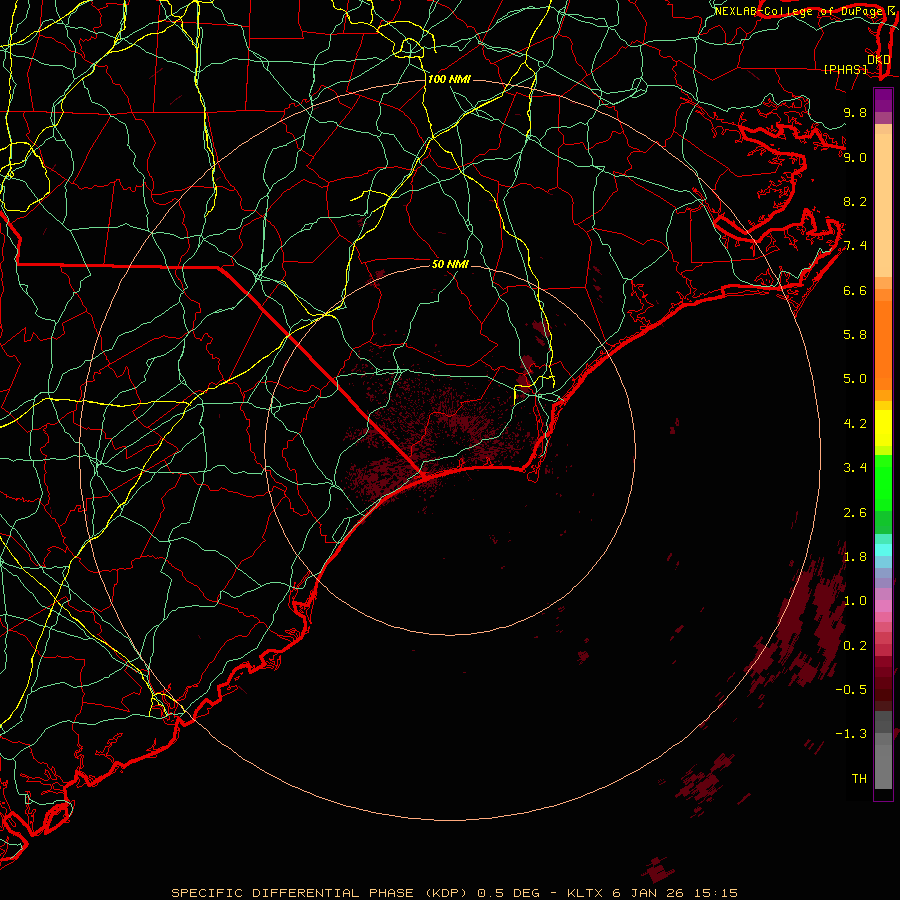The image size is (900, 900).
Task: Click the 'SPECIFIC DIFFERENTIAL PHASE (KDP)' caption
Action: (321, 893)
